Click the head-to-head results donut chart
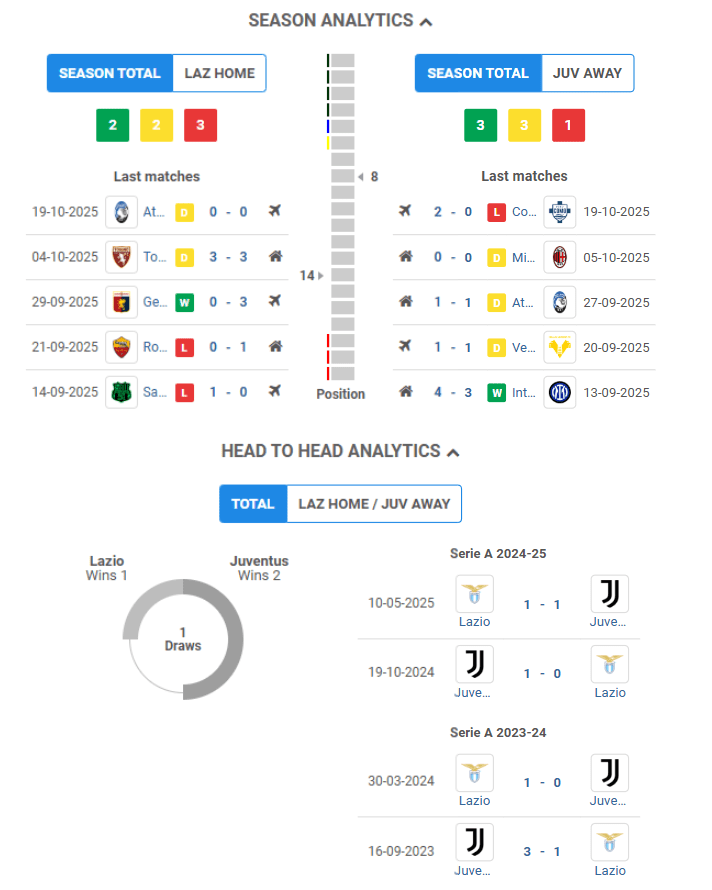This screenshot has height=890, width=712. [x=183, y=638]
